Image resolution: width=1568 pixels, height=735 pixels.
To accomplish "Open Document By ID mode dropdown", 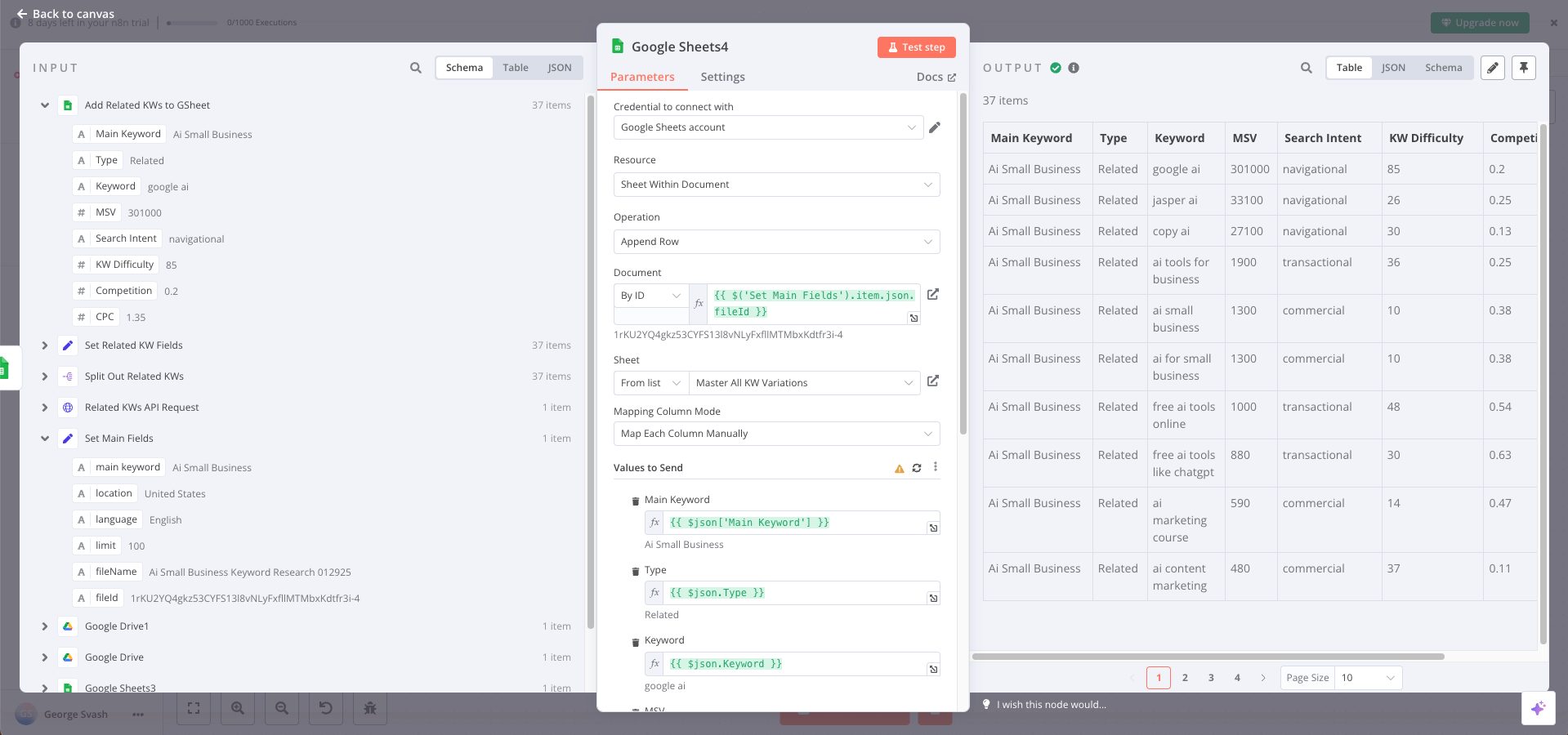I will point(651,296).
